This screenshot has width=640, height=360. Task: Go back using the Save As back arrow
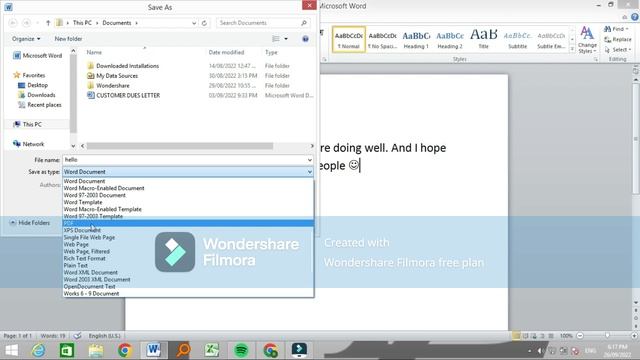click(x=13, y=23)
